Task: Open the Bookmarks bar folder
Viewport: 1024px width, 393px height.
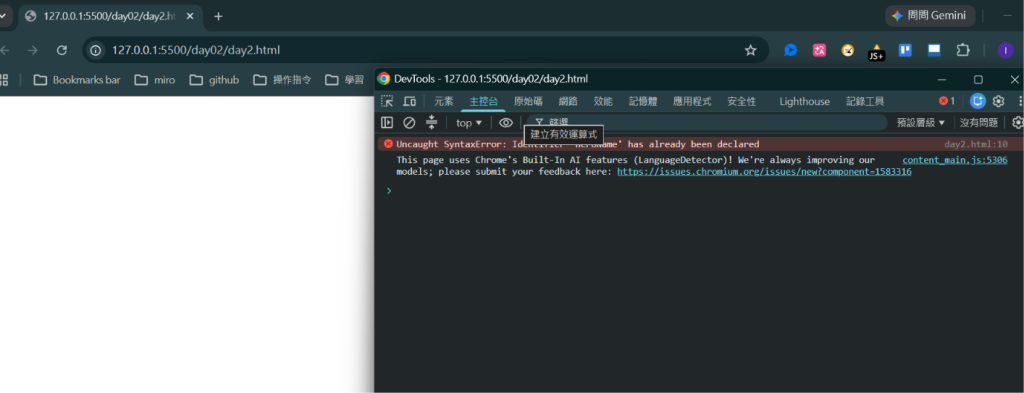Action: 77,80
